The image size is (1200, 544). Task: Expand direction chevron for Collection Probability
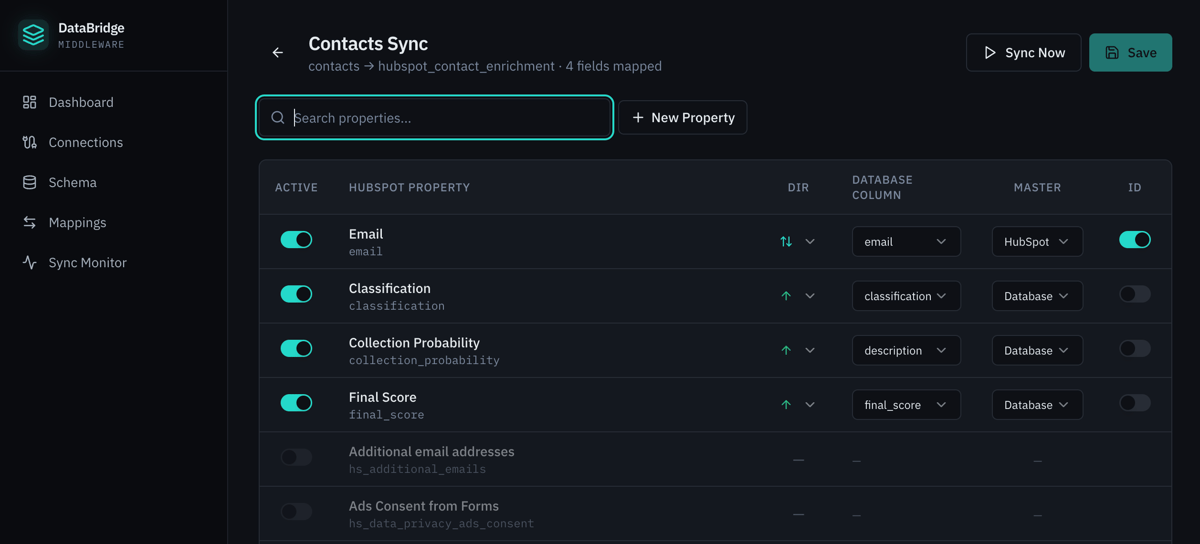click(810, 350)
